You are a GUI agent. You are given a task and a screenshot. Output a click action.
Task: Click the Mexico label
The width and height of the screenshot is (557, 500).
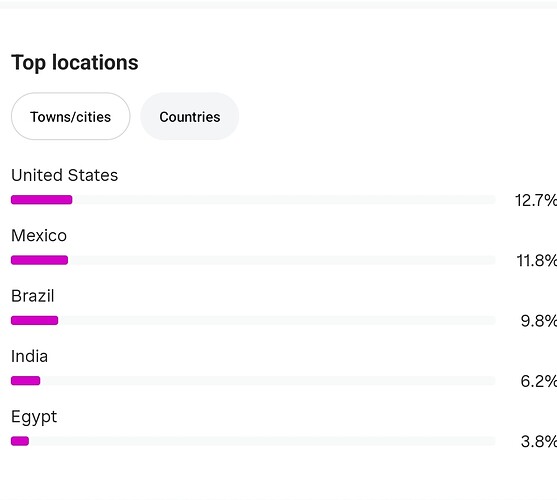coord(39,235)
